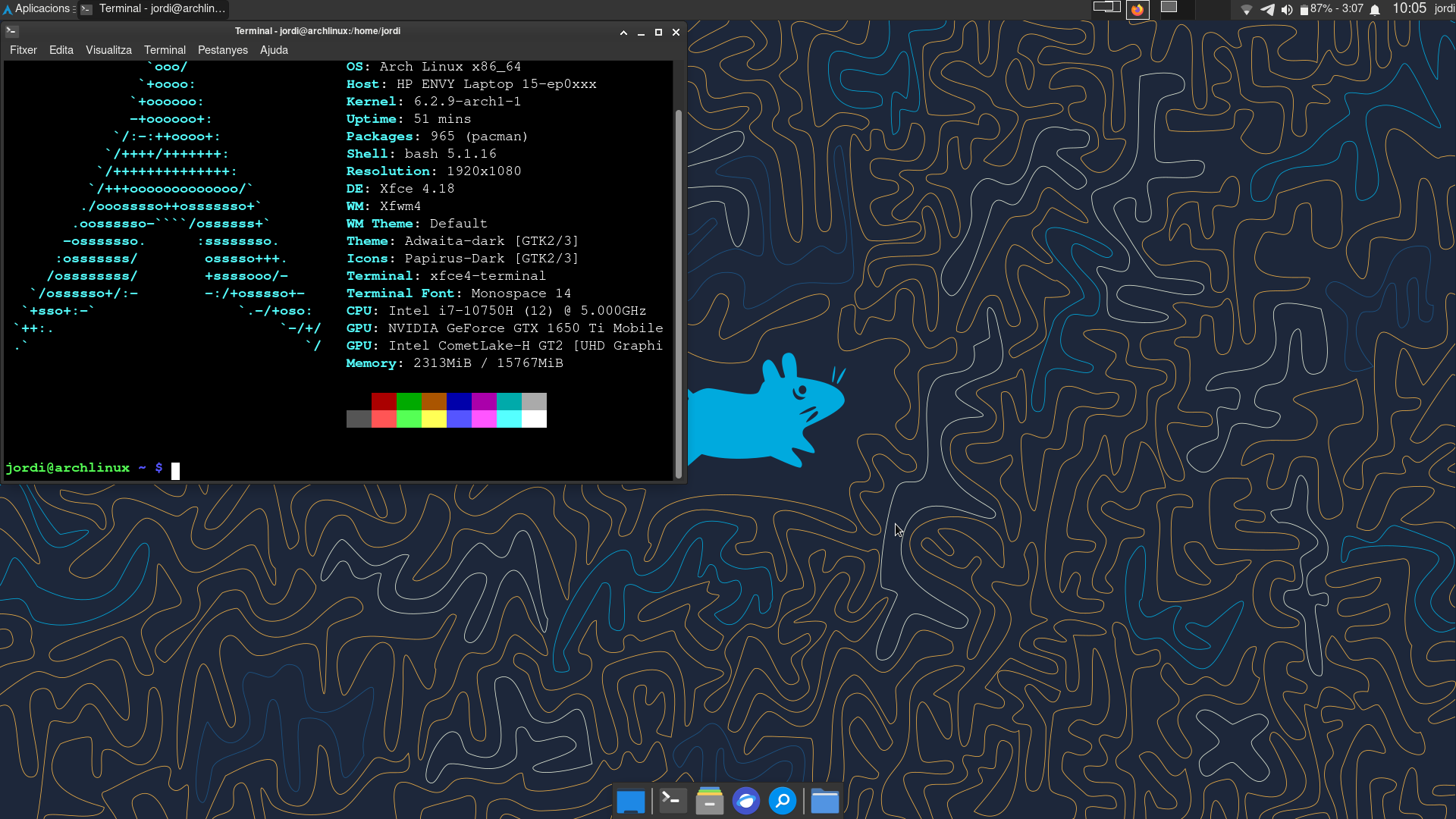Open the Fitxer menu in the terminal
This screenshot has width=1456, height=819.
click(x=23, y=50)
